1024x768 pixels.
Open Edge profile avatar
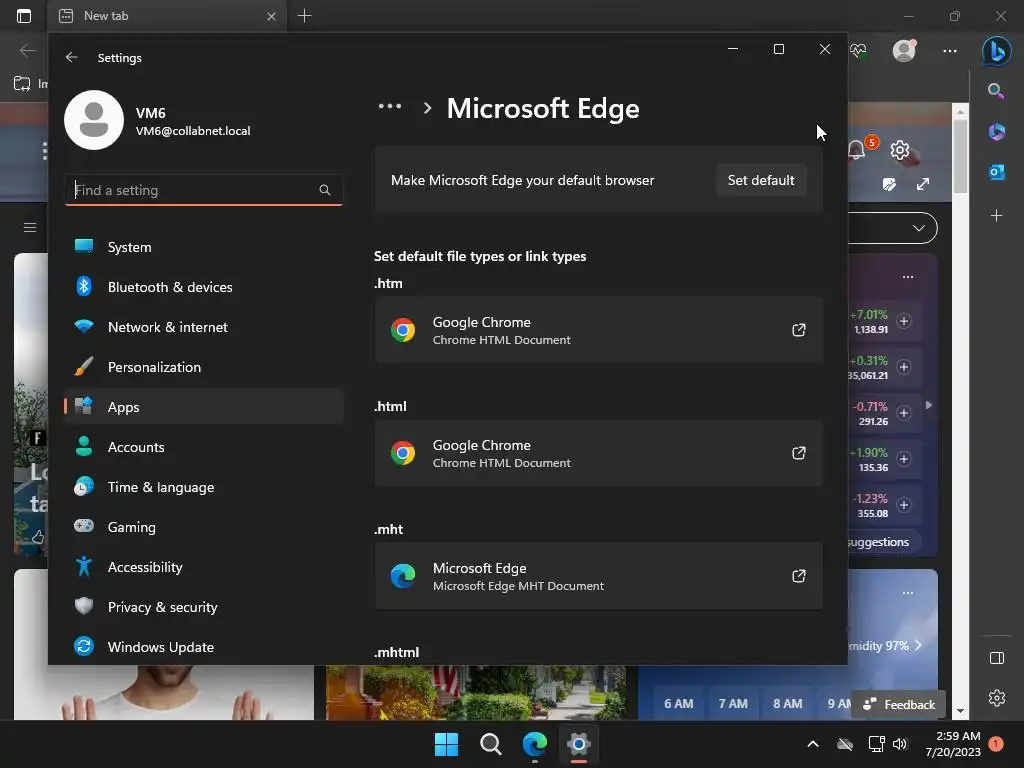click(904, 50)
